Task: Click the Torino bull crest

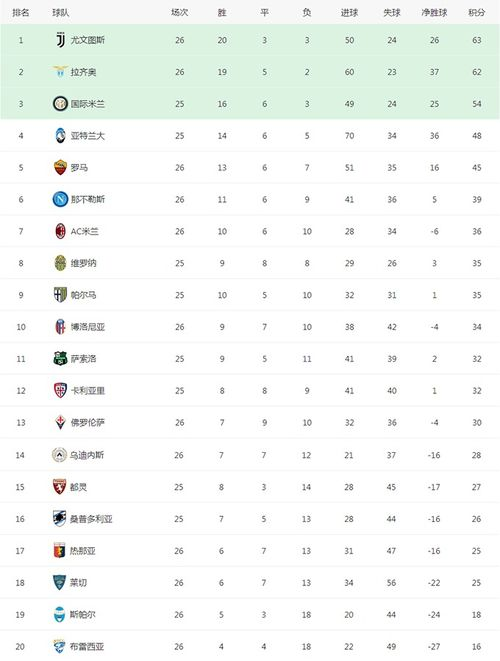Action: click(59, 486)
